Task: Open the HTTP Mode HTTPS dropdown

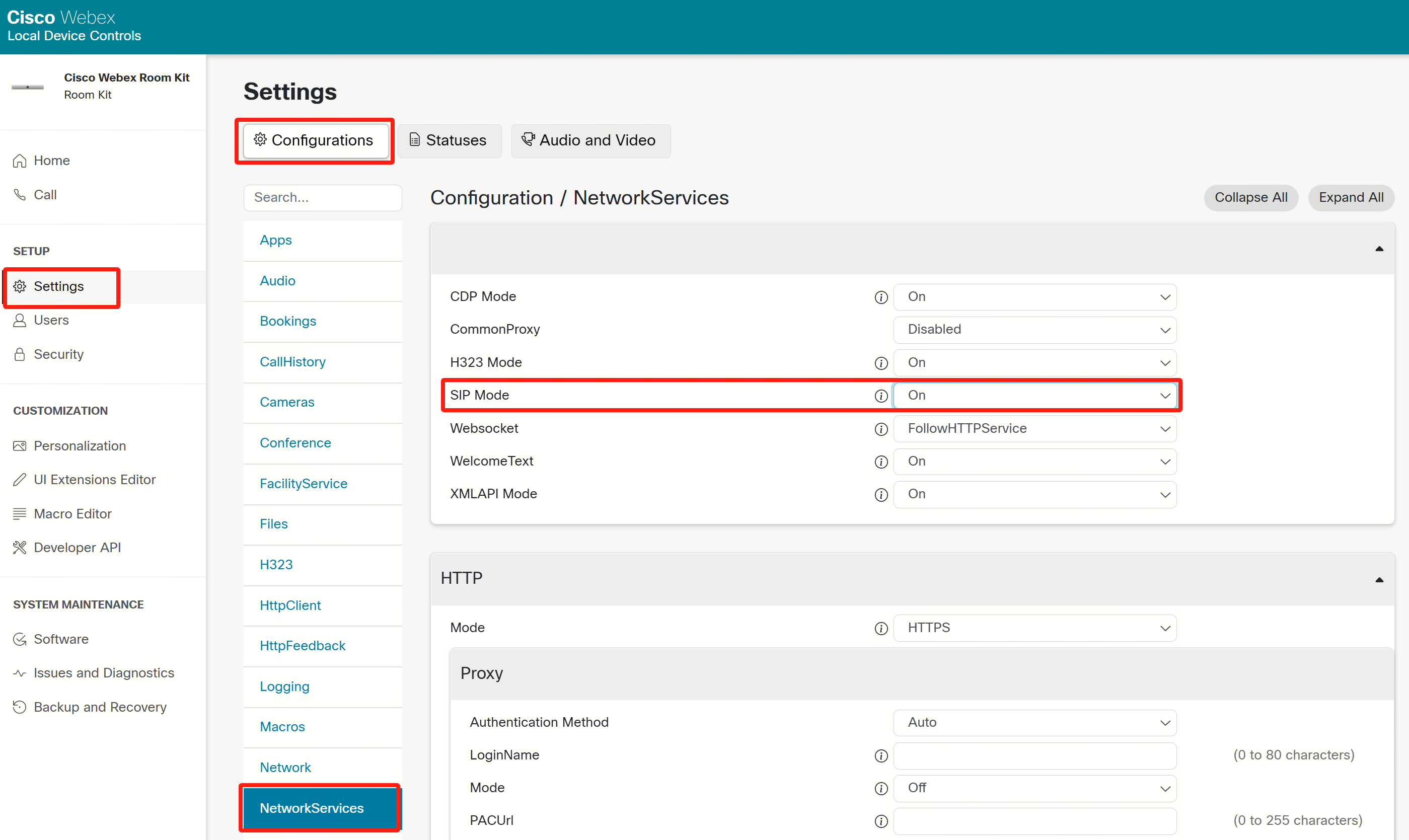Action: pos(1035,628)
